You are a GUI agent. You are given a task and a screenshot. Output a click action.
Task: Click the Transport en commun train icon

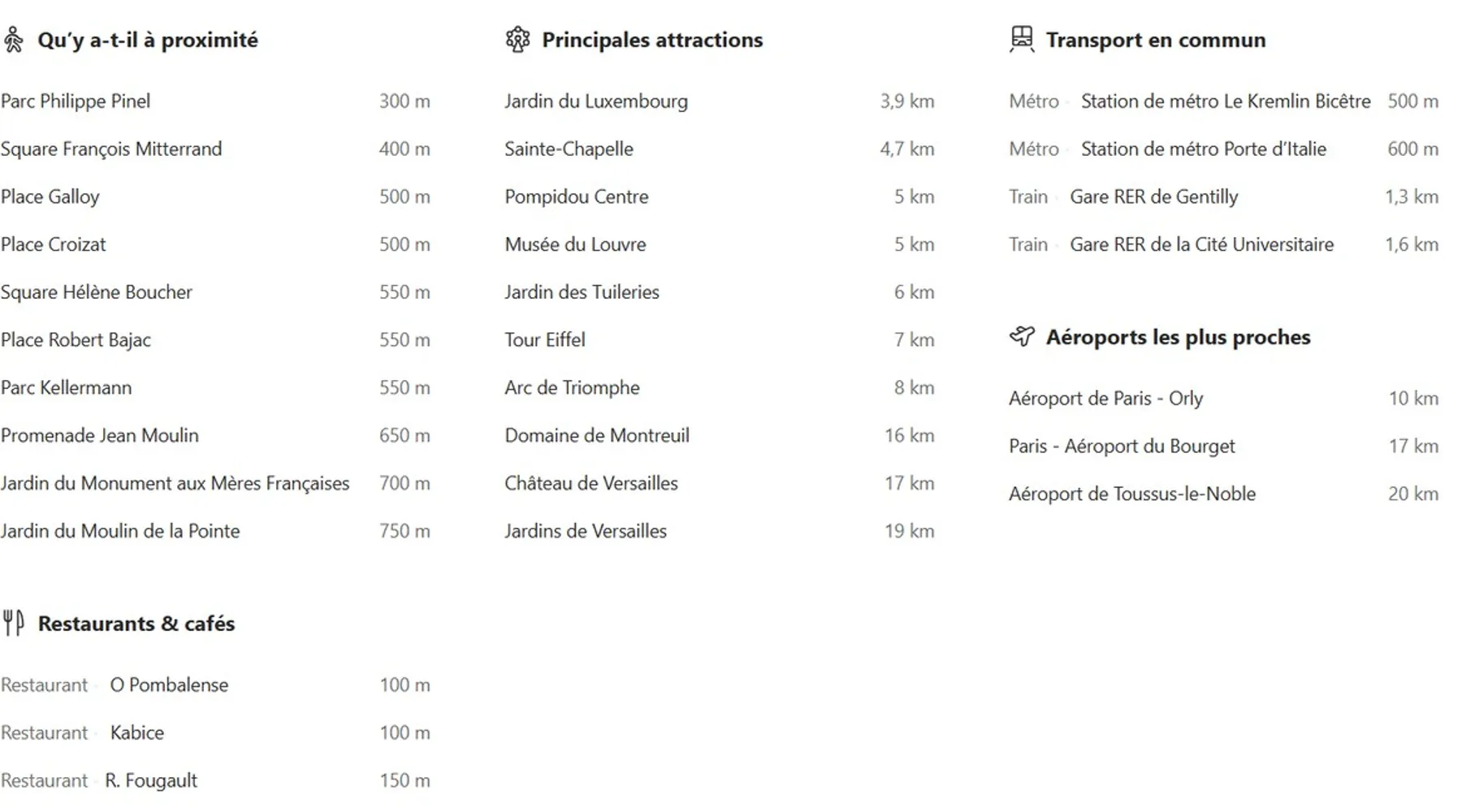[1021, 39]
